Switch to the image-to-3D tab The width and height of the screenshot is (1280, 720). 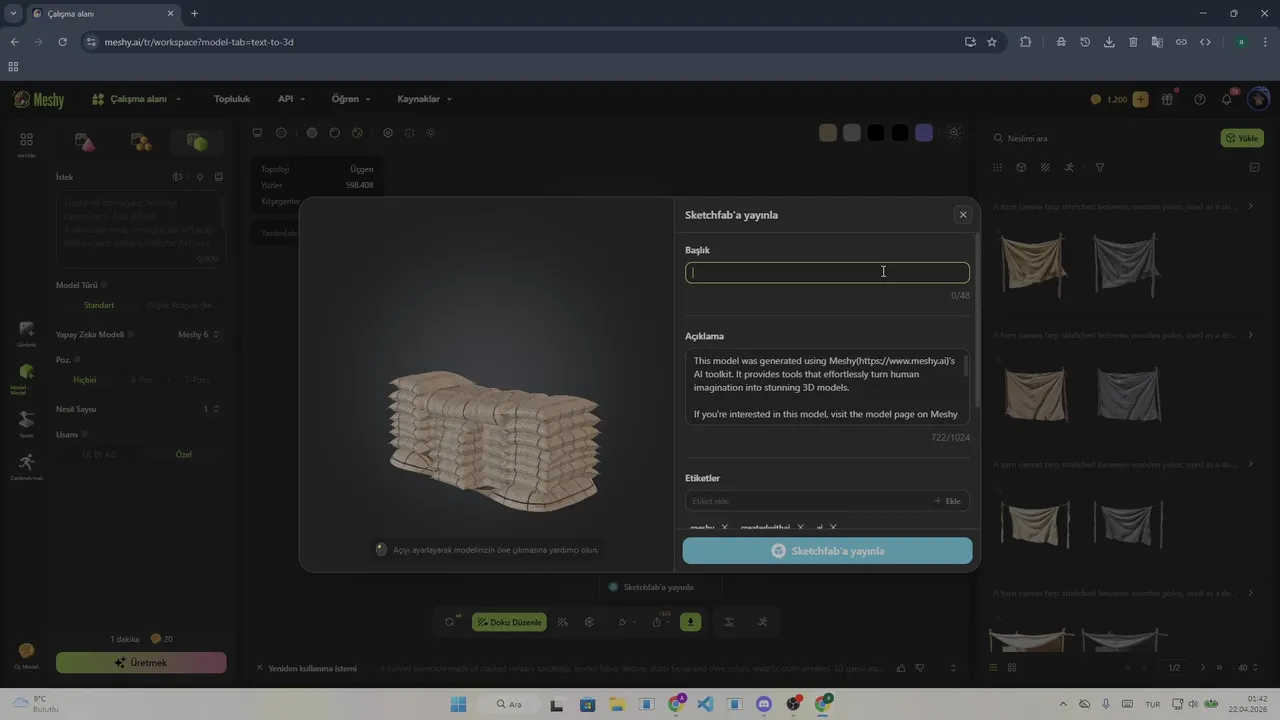click(x=85, y=143)
